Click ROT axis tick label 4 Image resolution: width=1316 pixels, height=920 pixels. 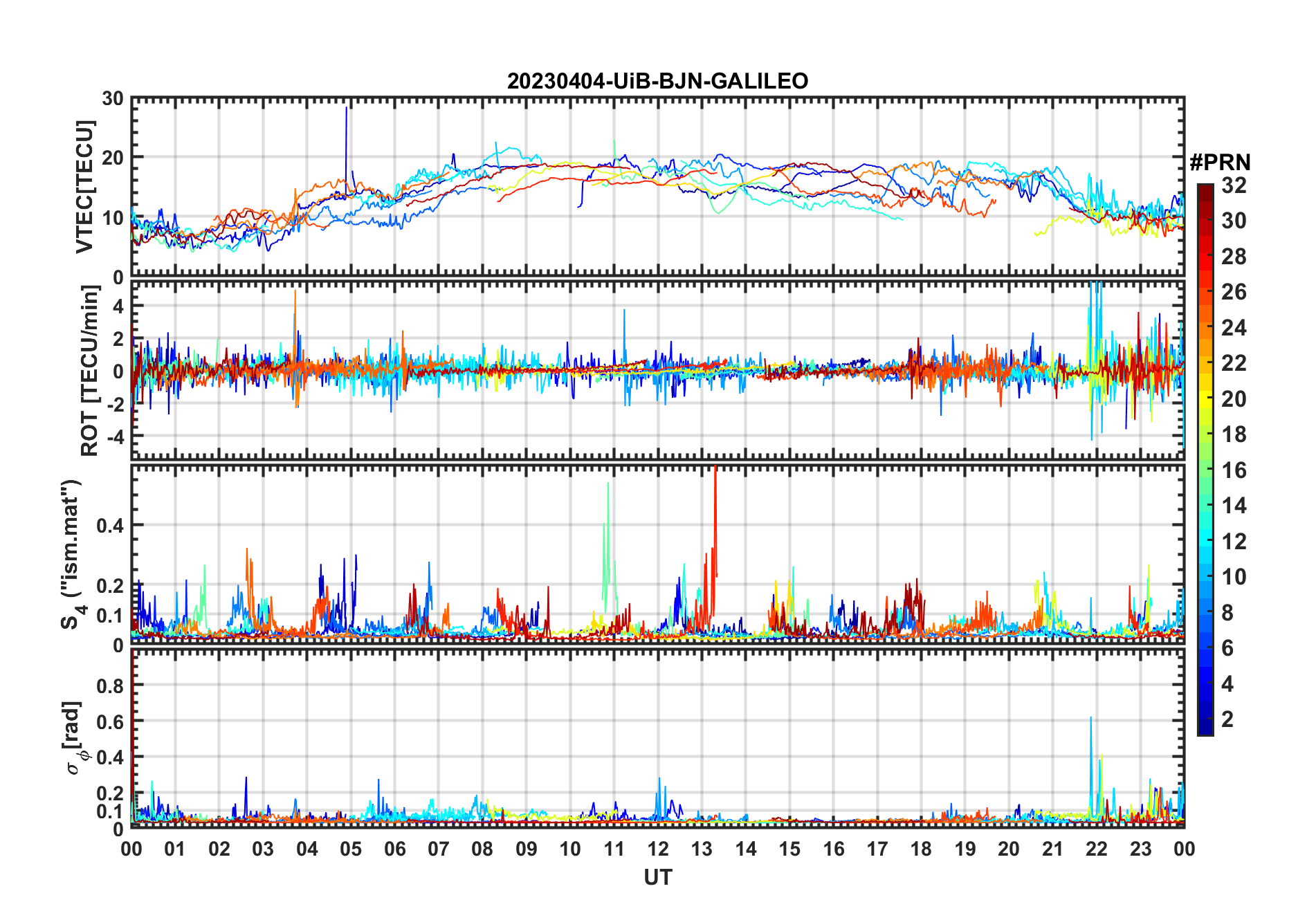[119, 306]
